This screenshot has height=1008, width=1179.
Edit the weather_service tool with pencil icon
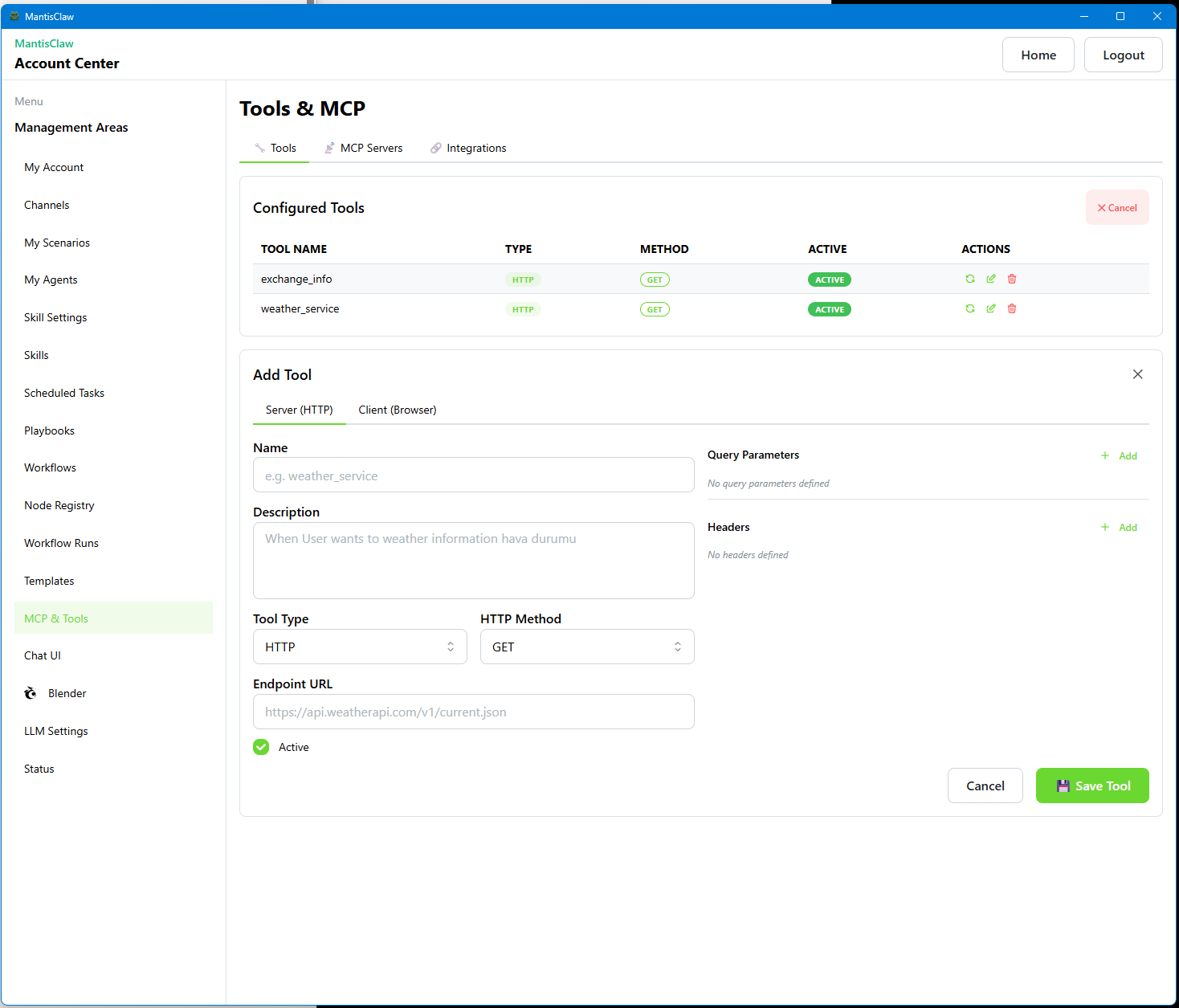point(990,308)
